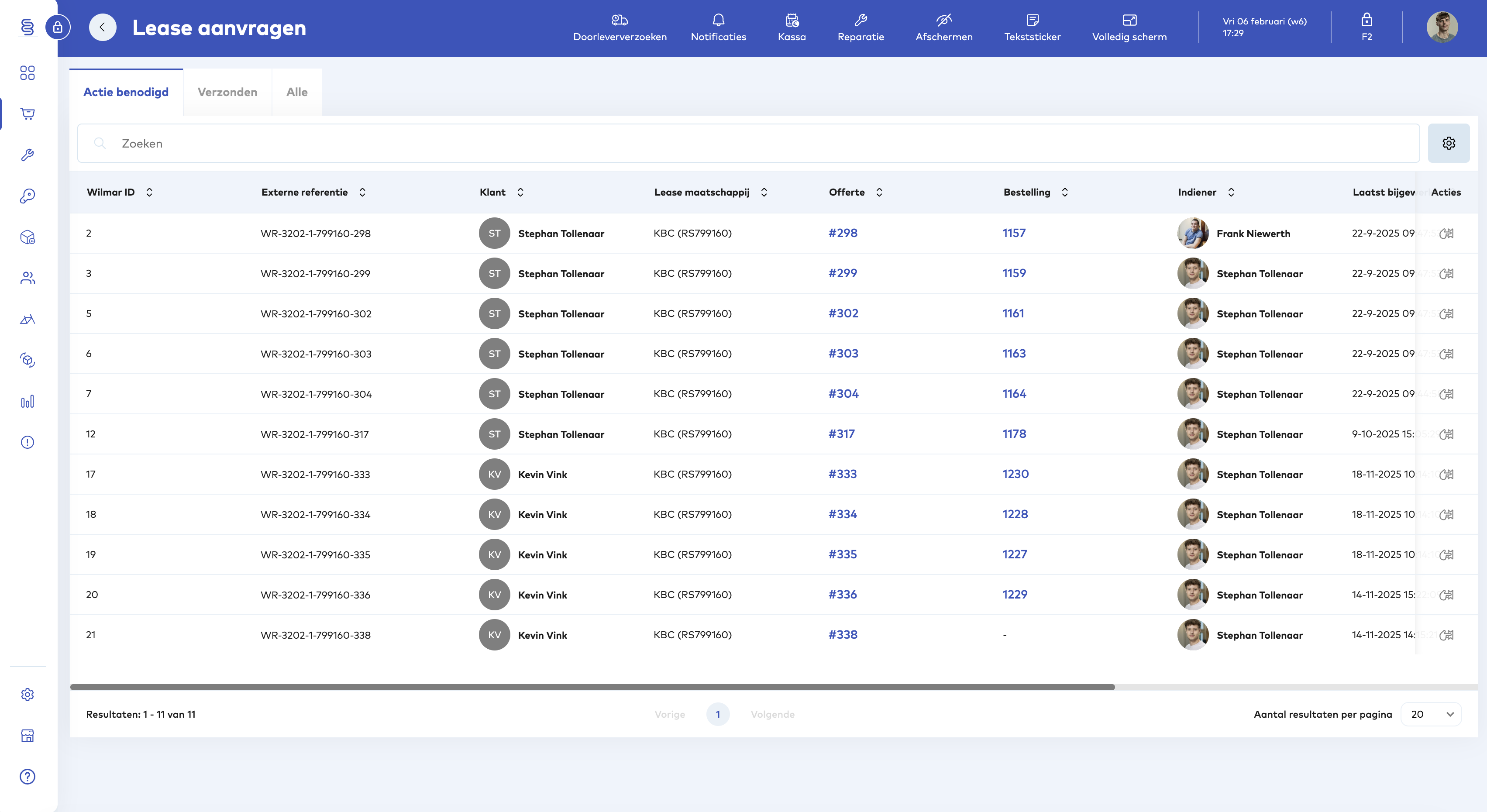
Task: Toggle Volledig scherm mode
Action: pos(1129,21)
